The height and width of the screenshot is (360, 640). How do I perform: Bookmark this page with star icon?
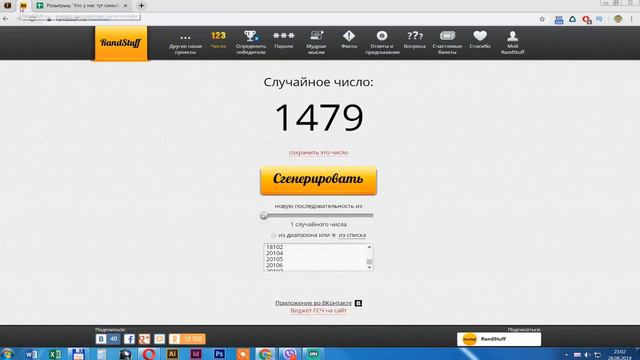point(542,19)
